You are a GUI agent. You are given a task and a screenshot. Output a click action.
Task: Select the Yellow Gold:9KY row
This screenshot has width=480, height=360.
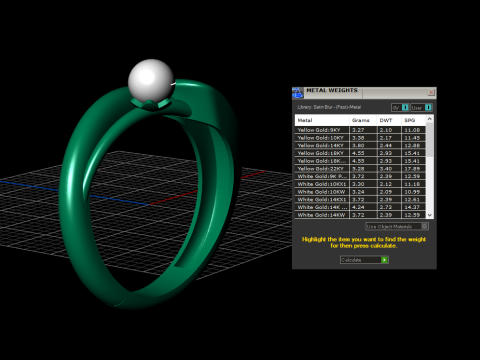click(x=360, y=130)
